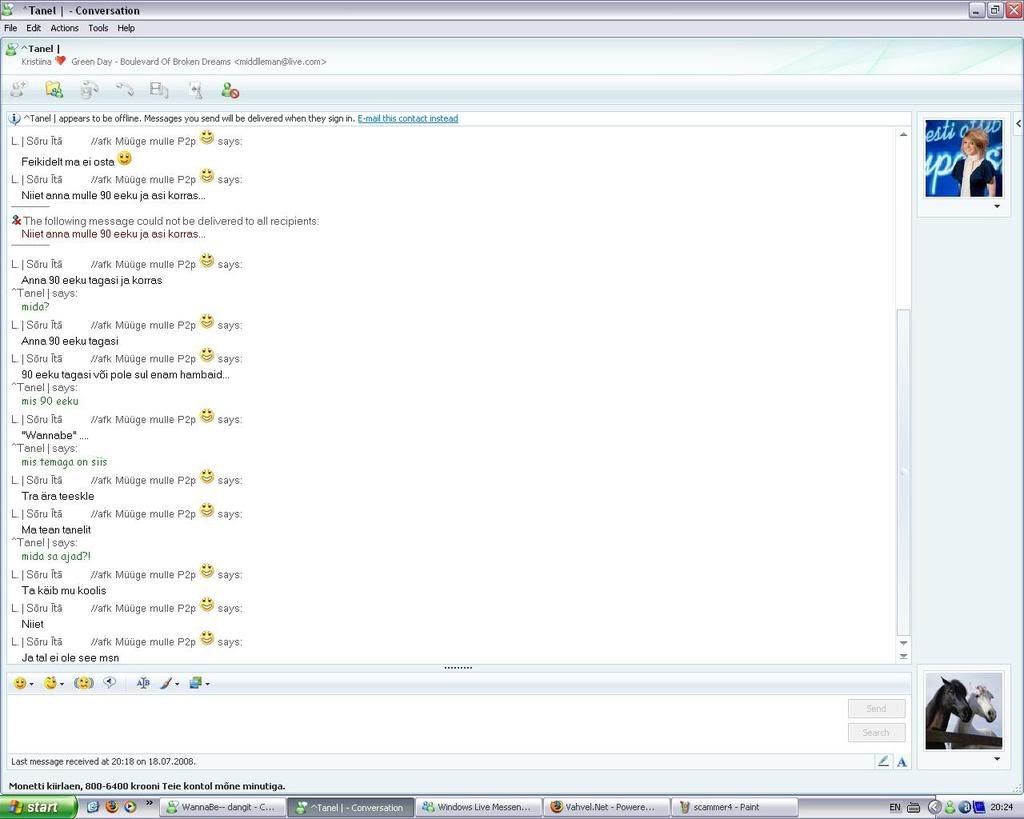Switch to handwriting input mode
The height and width of the screenshot is (819, 1024).
click(883, 761)
